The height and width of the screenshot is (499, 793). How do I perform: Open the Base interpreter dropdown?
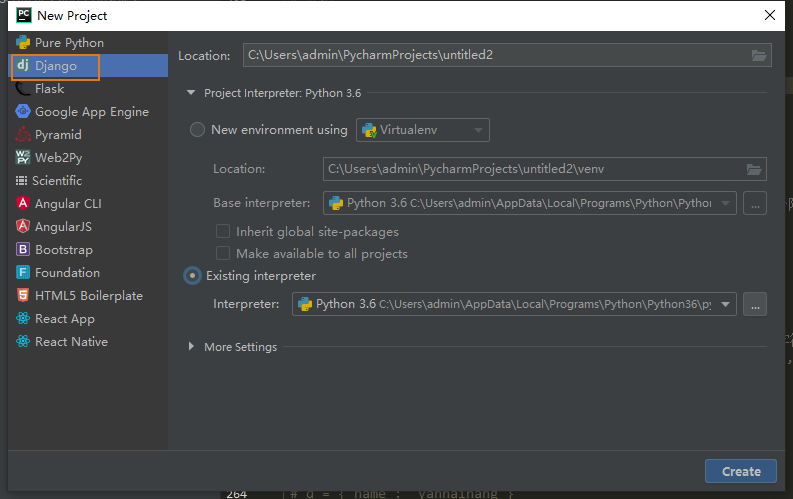pos(530,203)
